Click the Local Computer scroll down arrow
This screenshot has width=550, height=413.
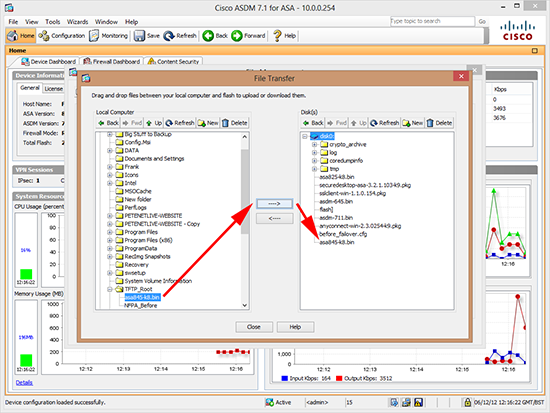(245, 305)
